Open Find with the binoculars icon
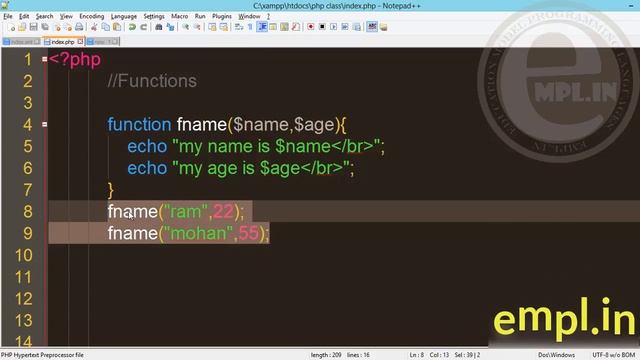The height and width of the screenshot is (360, 640). pos(158,27)
